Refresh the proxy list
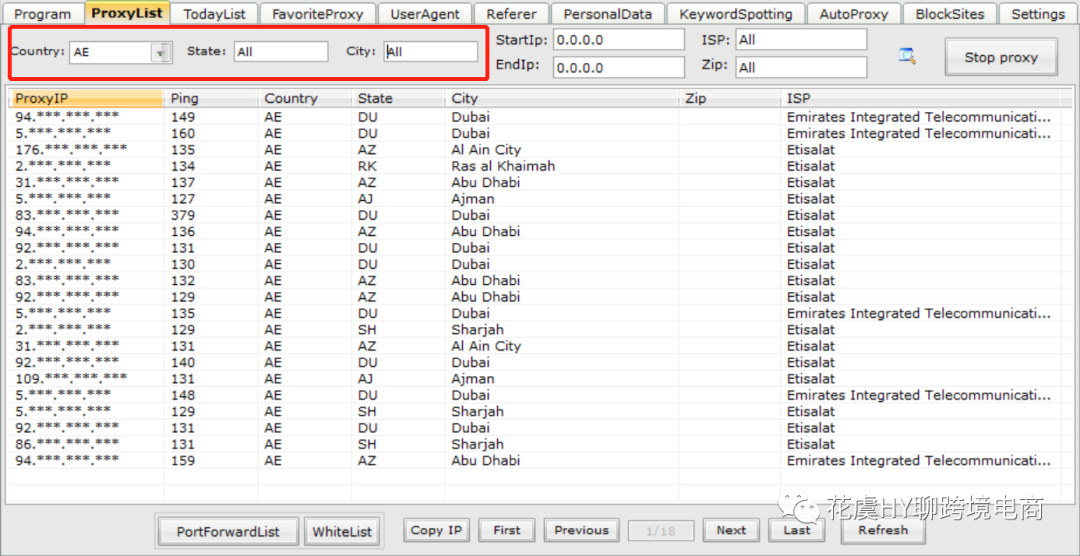1080x556 pixels. [883, 530]
